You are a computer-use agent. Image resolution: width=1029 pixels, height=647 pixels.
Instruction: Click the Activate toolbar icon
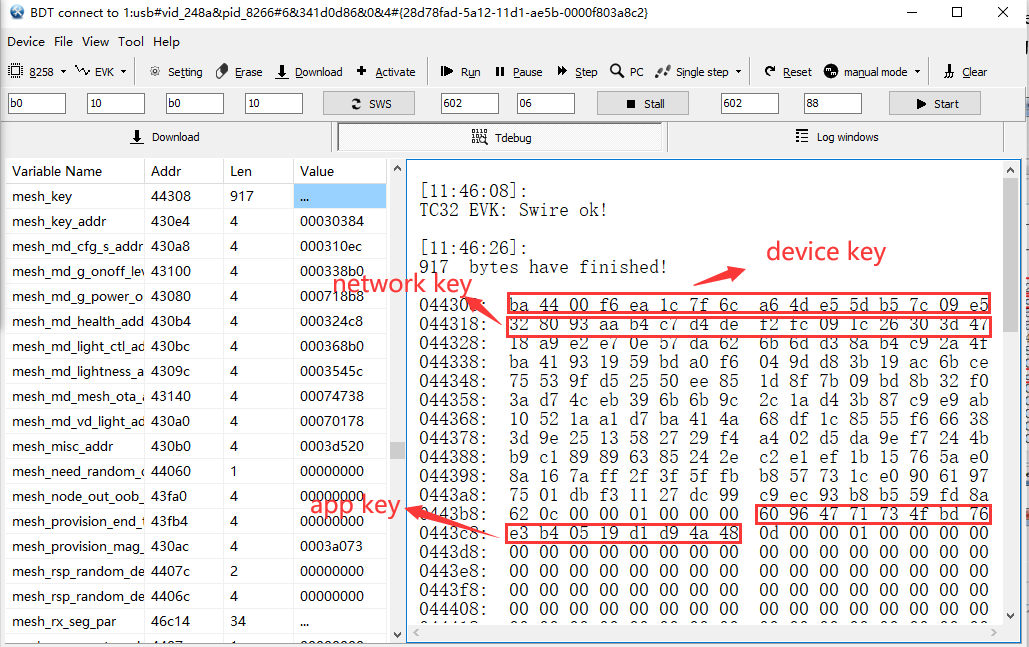362,71
